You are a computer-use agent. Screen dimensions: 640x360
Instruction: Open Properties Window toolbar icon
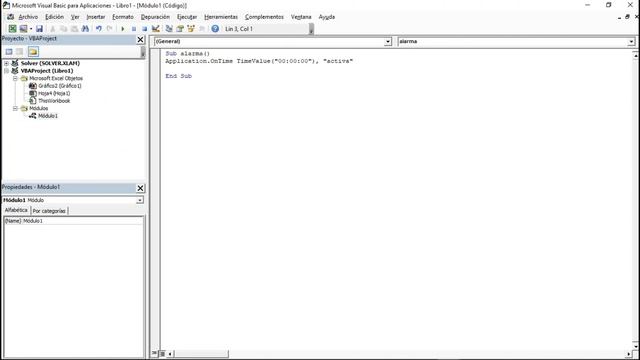[180, 29]
